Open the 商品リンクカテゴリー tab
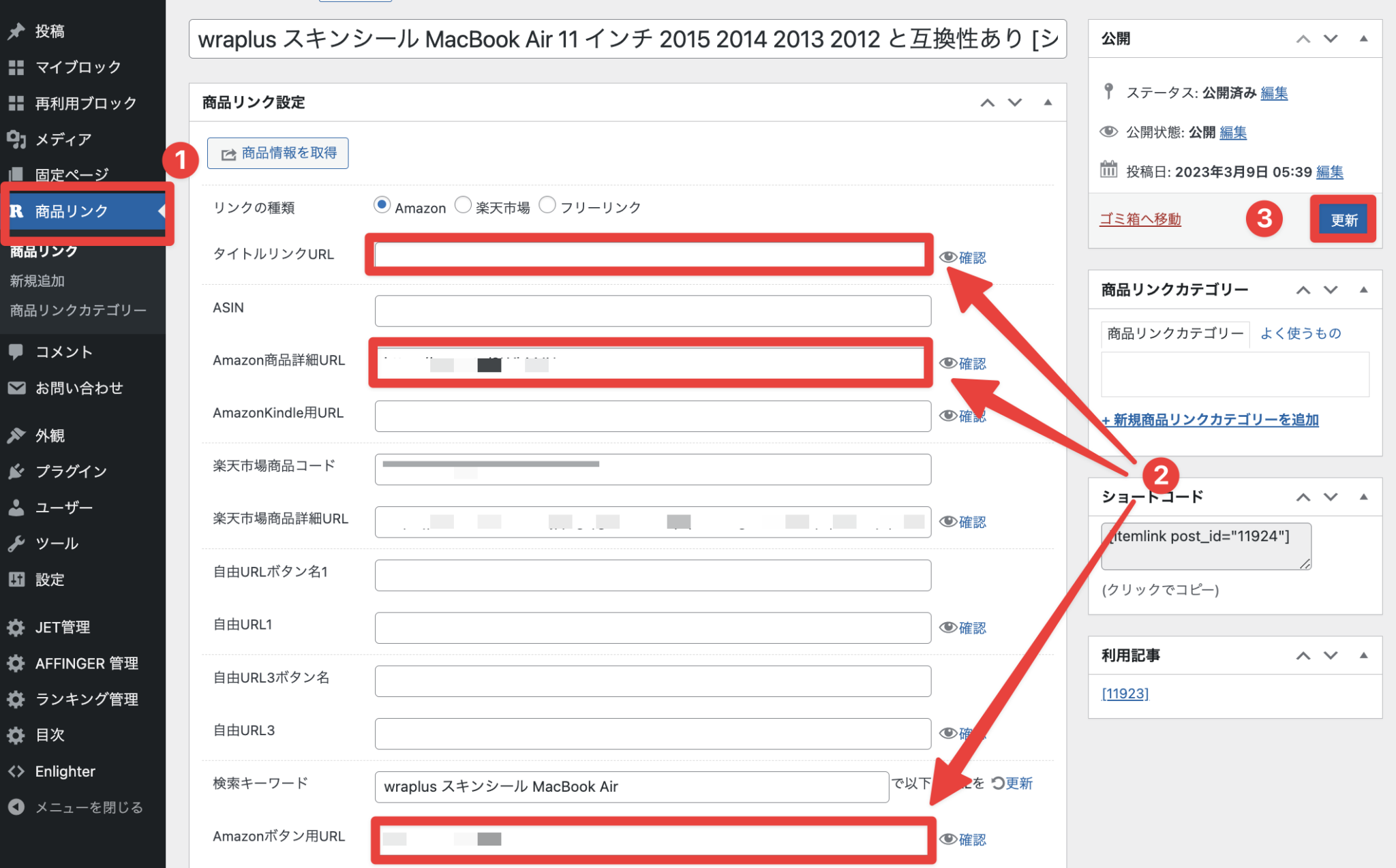 coord(1174,333)
